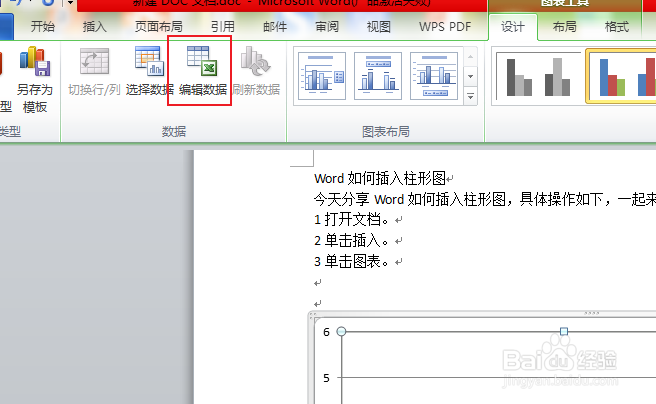
Task: Open the 邮件 (Mailings) tab
Action: pos(275,27)
